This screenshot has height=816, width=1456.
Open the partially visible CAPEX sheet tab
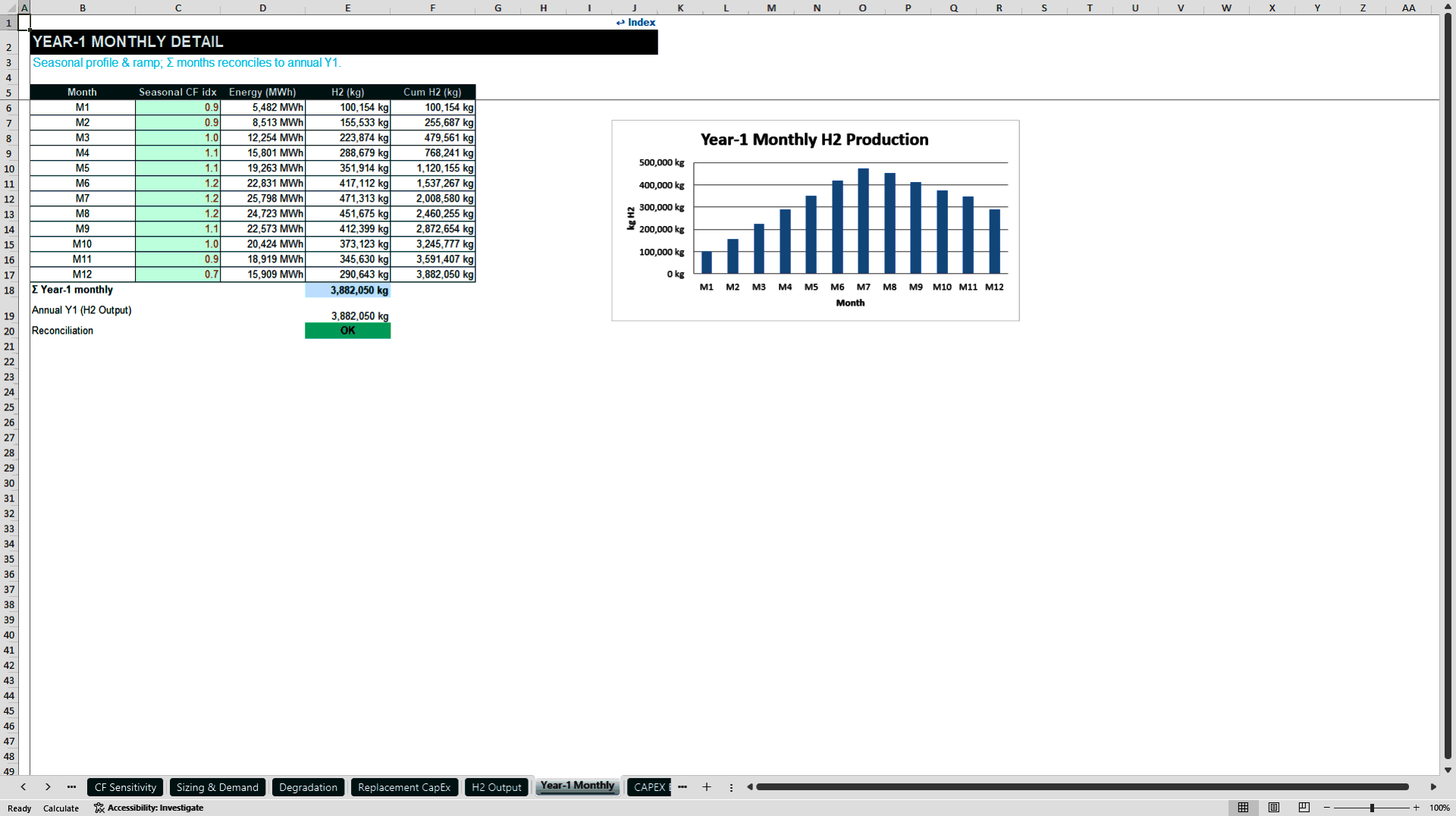(650, 787)
